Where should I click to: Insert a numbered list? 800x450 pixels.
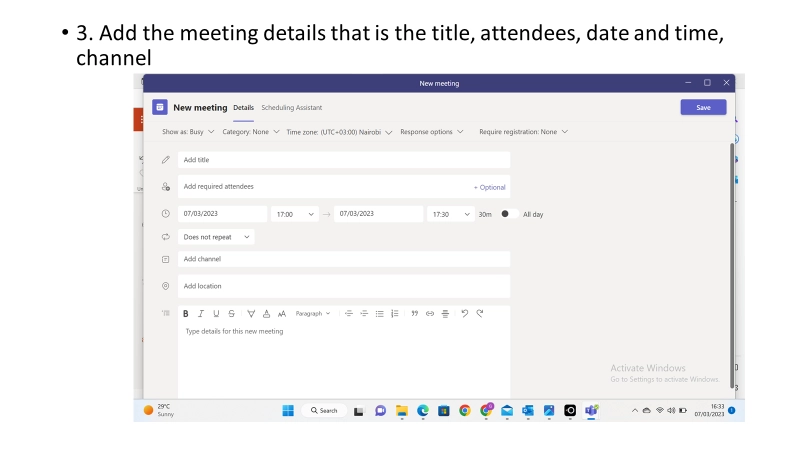coord(395,314)
